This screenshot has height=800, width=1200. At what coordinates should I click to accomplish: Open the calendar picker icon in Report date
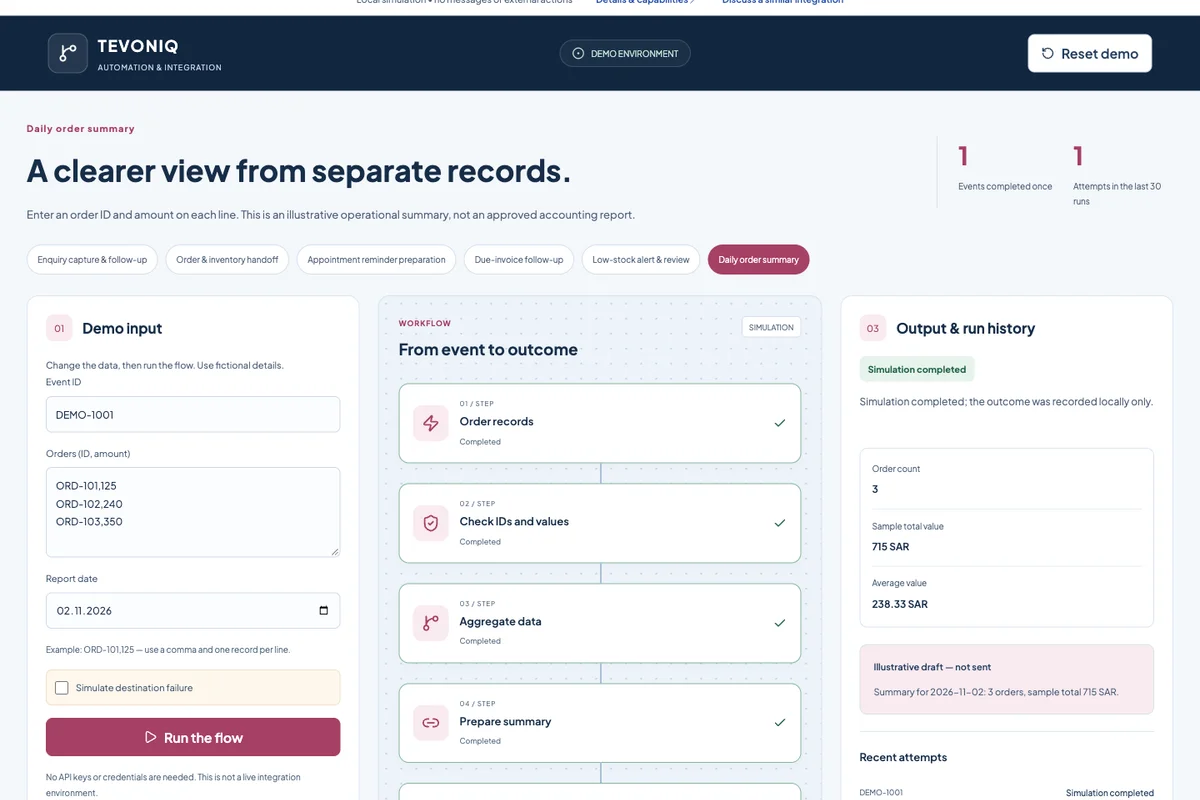(x=323, y=611)
